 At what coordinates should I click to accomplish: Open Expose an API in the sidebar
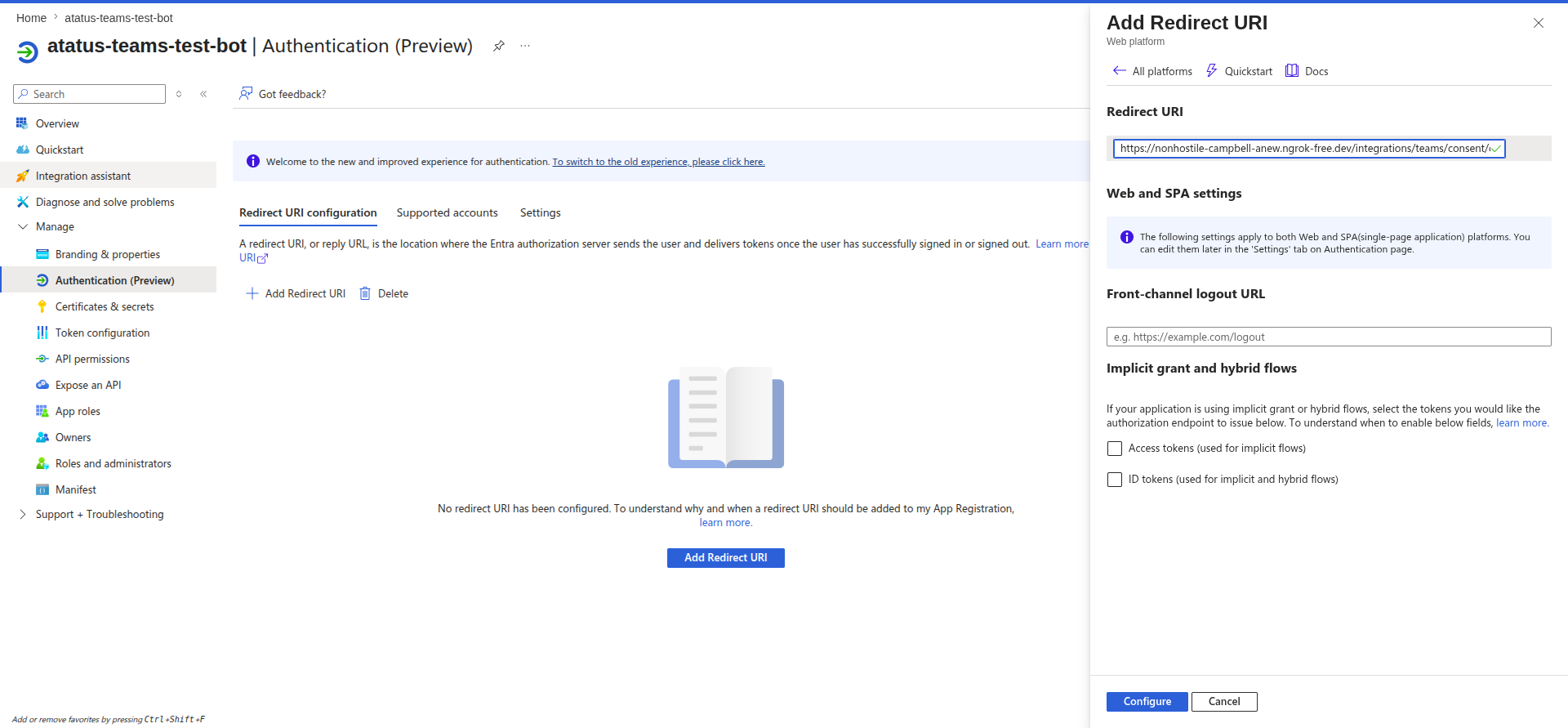pos(108,385)
